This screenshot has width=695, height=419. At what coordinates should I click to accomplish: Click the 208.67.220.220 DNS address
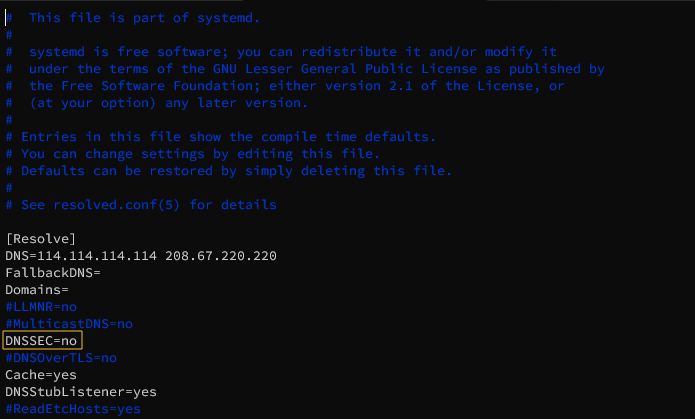221,256
